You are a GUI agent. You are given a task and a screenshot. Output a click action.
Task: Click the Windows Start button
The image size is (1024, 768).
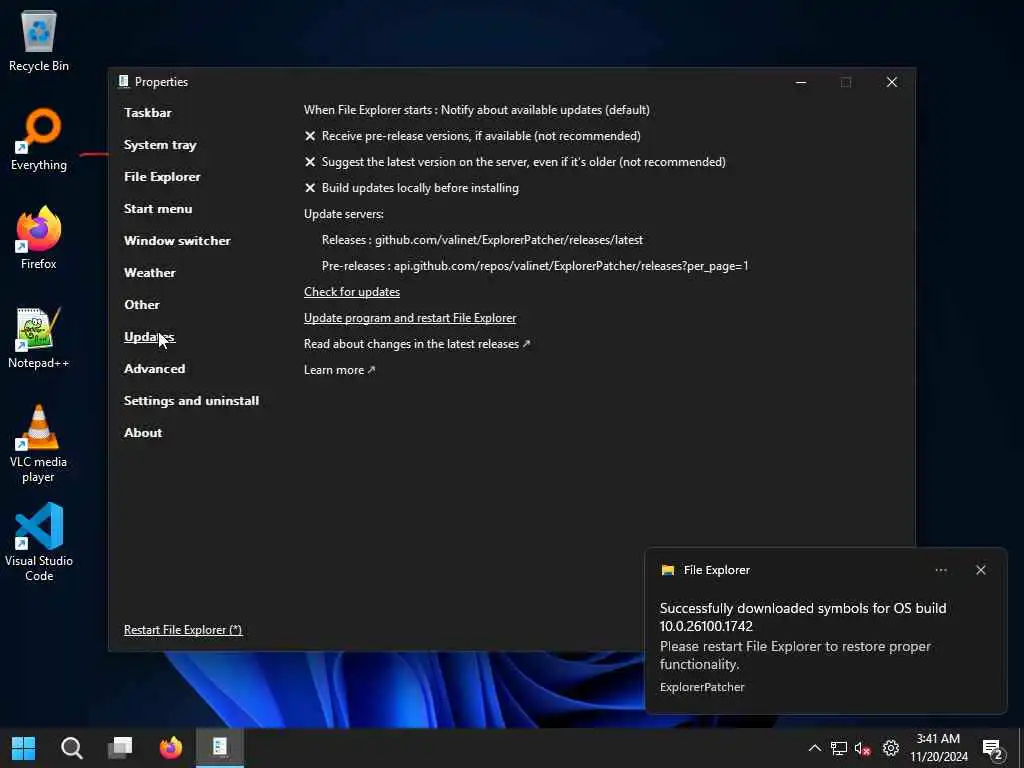[x=24, y=748]
